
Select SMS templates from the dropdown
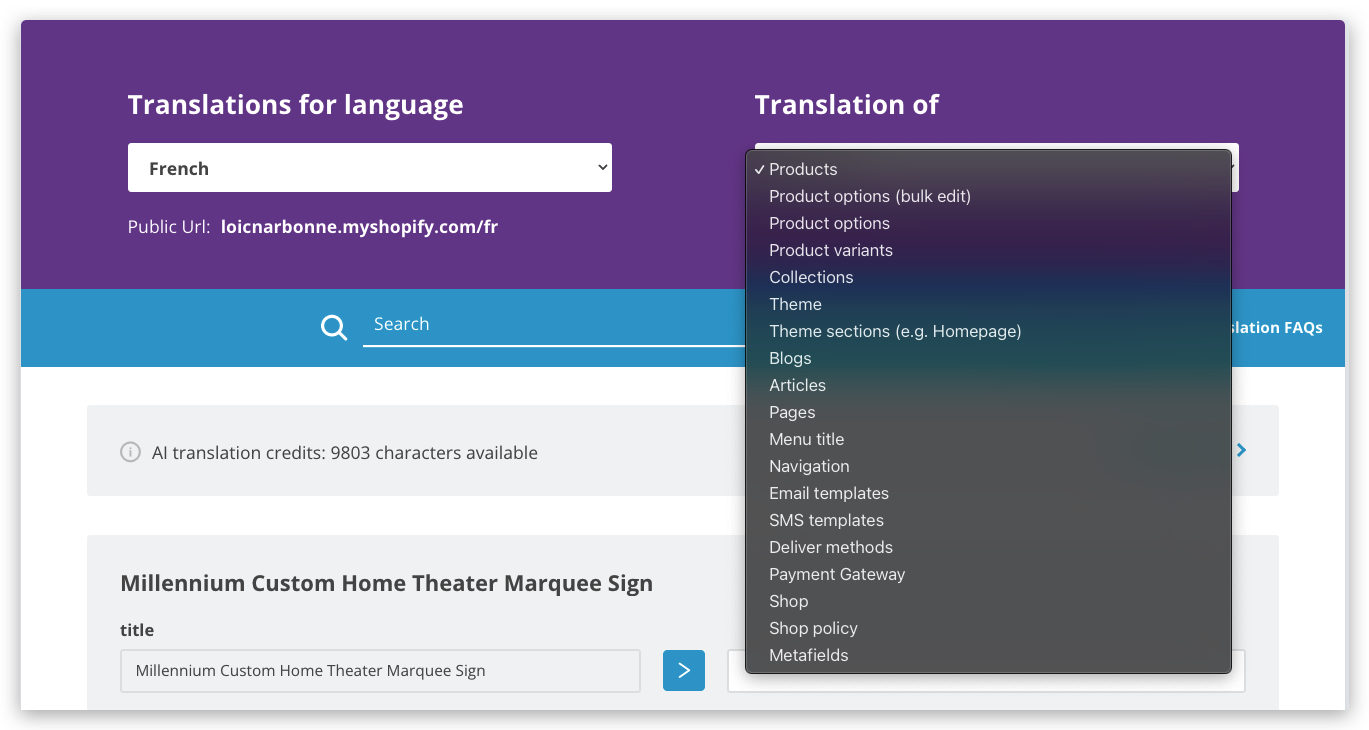pos(826,520)
